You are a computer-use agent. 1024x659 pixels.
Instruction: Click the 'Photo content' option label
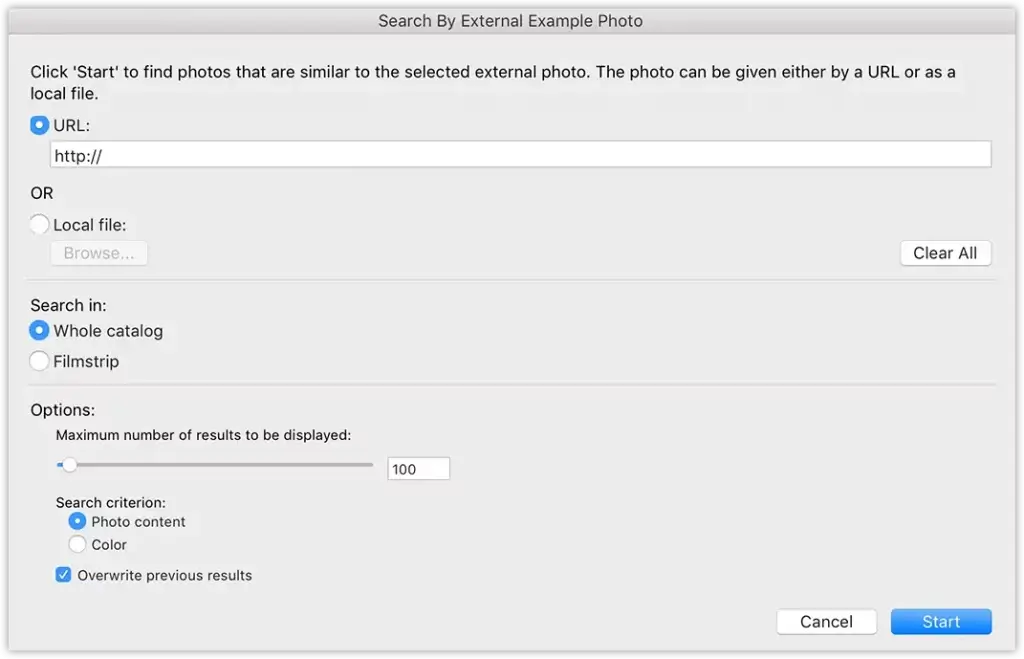[138, 521]
